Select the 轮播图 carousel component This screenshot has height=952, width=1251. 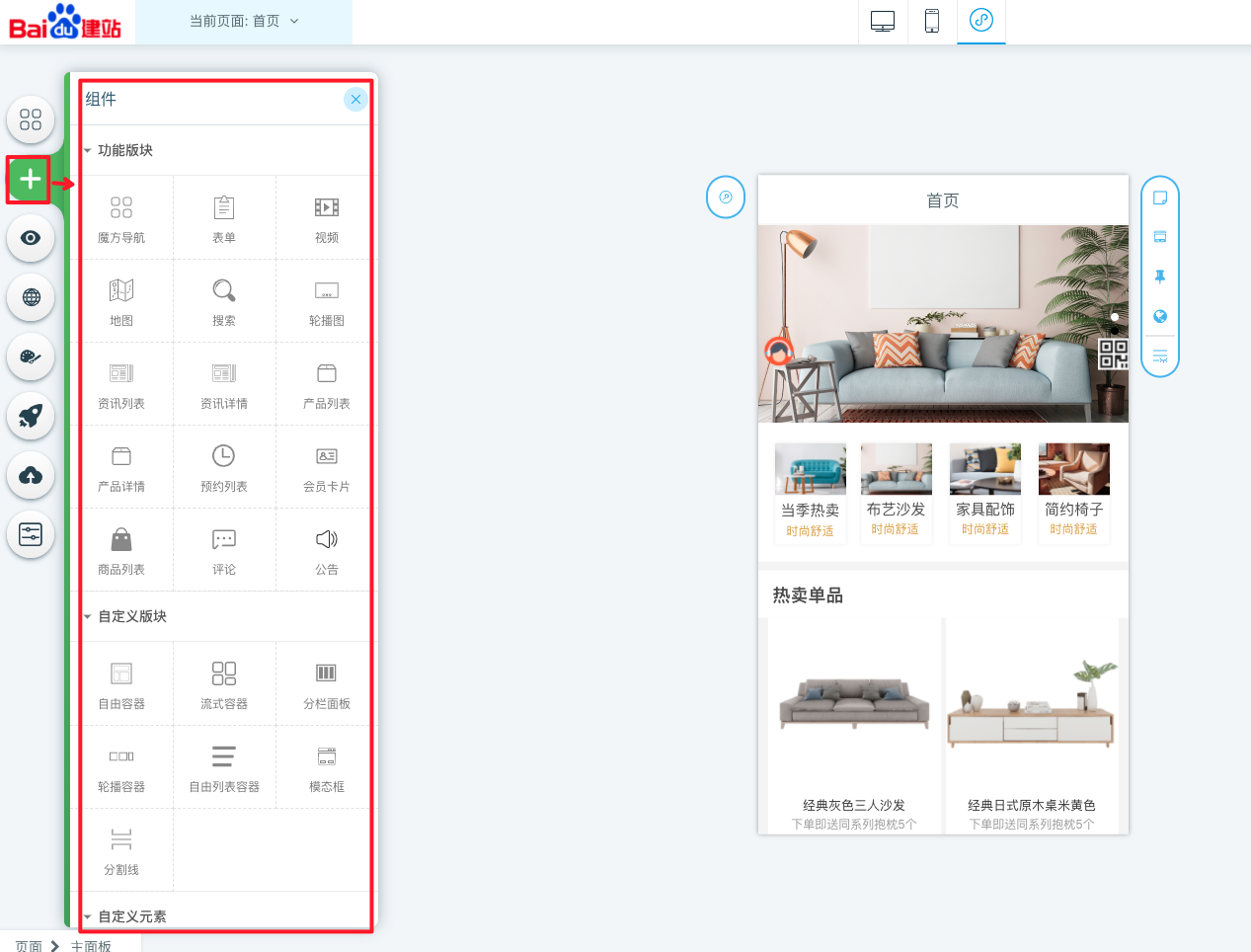pyautogui.click(x=327, y=301)
